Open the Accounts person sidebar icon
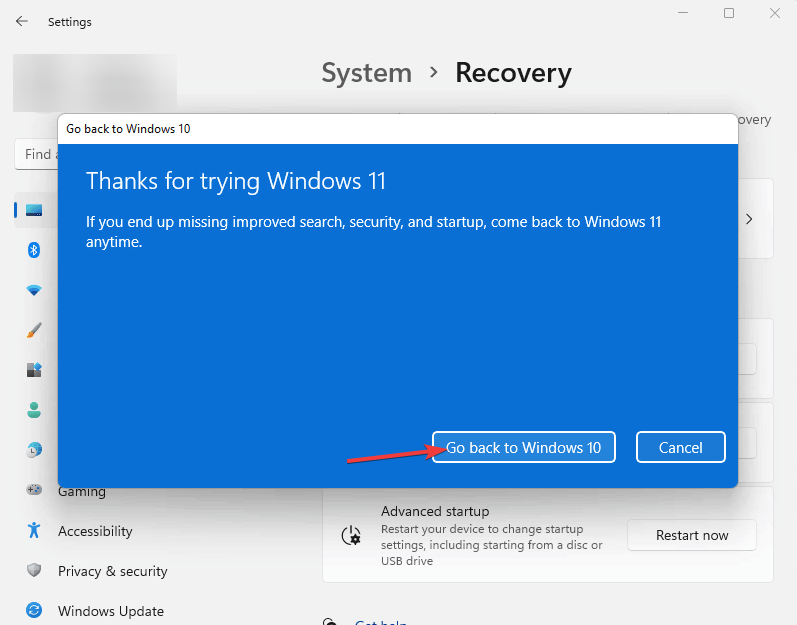 tap(34, 410)
